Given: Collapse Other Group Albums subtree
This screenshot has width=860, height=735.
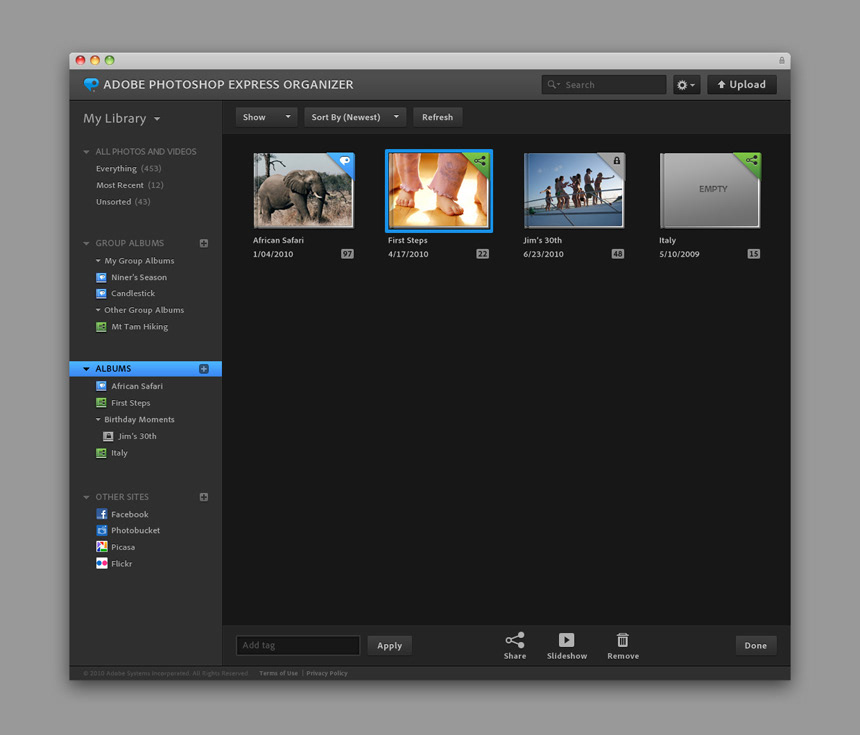Looking at the screenshot, I should [98, 310].
